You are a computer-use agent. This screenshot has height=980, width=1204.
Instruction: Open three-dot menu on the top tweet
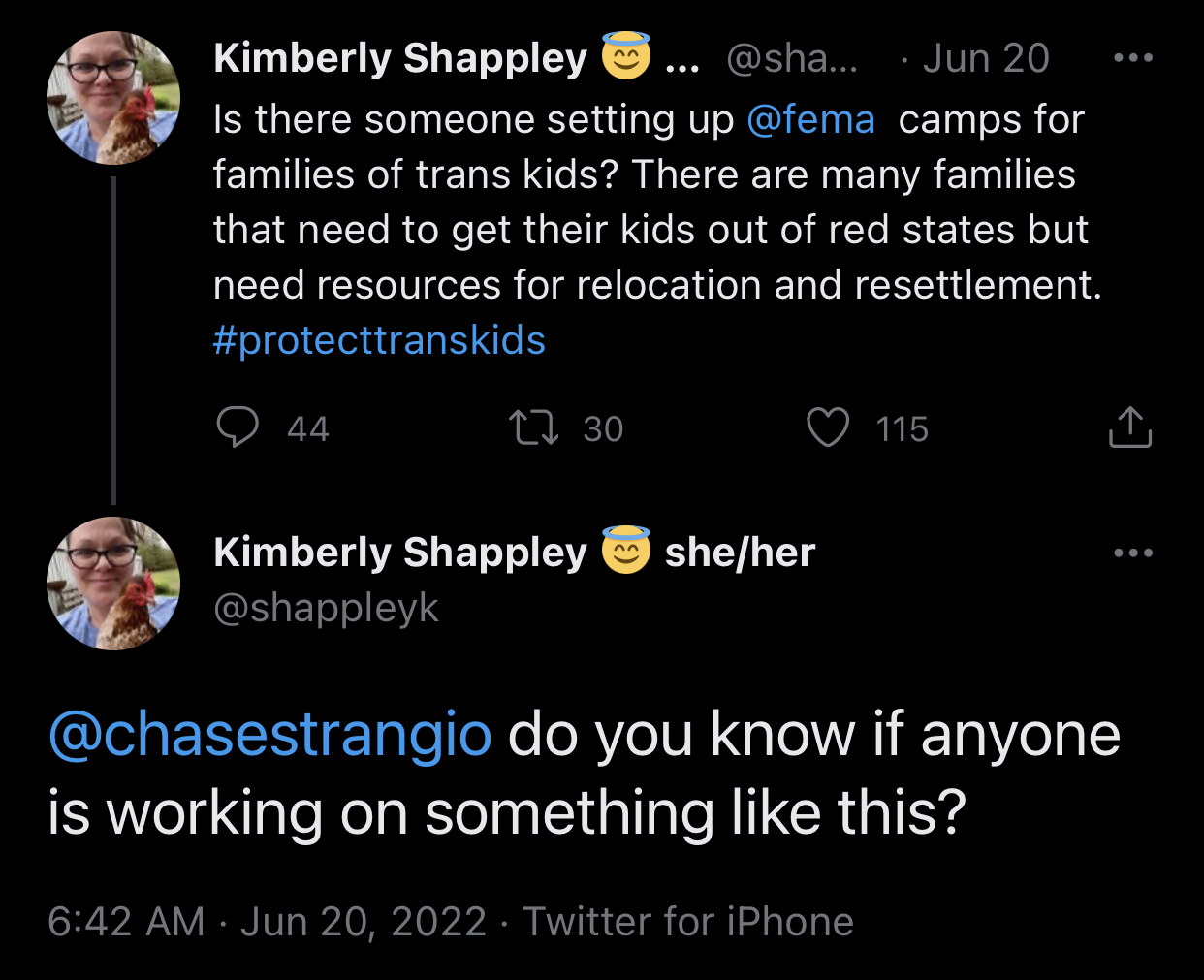point(1133,58)
